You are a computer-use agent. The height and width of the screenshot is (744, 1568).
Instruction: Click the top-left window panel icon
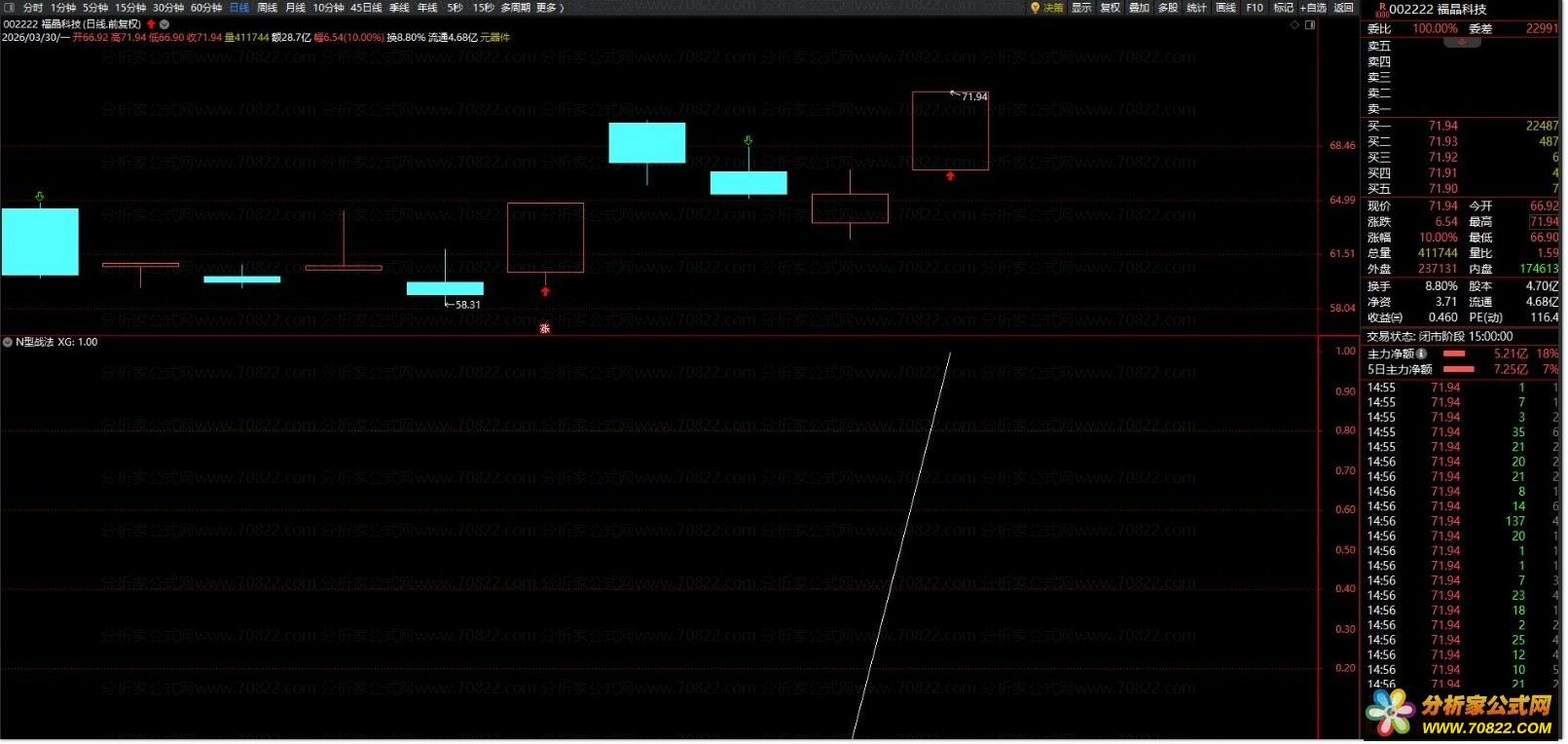pos(10,8)
